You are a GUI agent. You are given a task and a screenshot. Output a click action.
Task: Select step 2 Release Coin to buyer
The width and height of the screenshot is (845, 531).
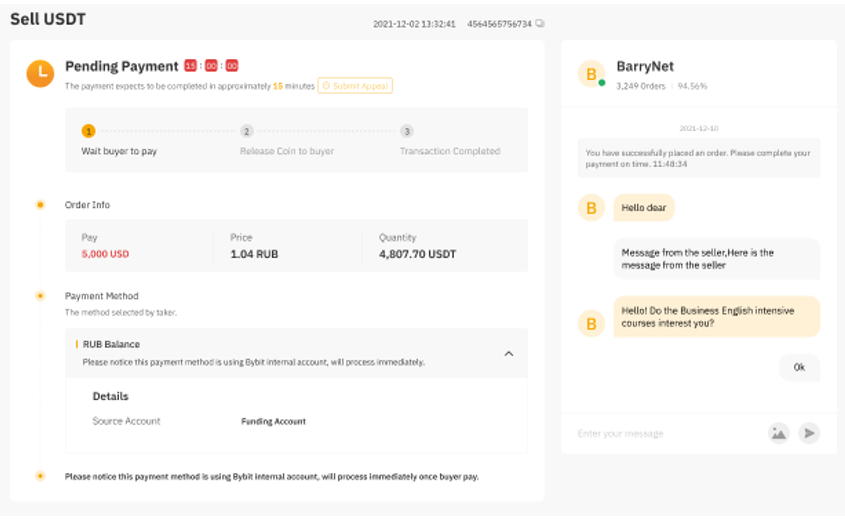pos(247,131)
